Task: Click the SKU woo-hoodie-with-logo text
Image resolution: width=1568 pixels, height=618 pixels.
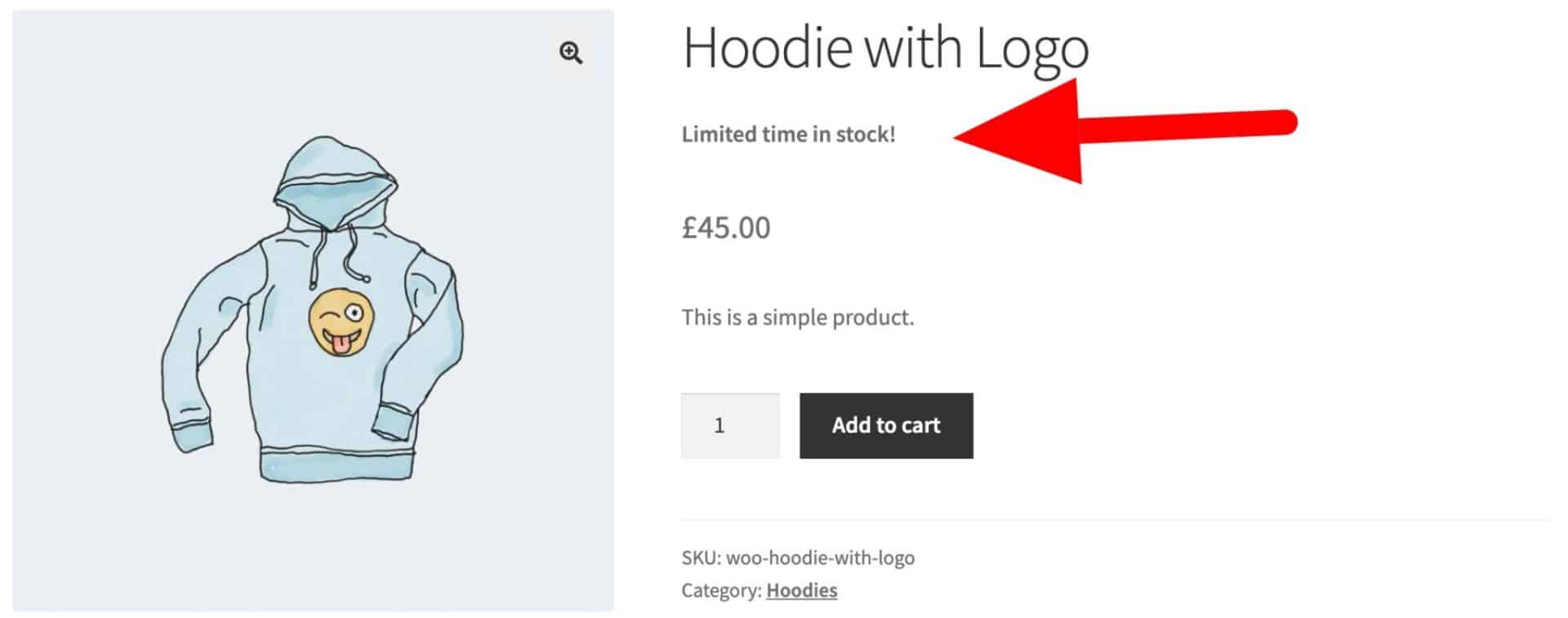Action: (798, 558)
